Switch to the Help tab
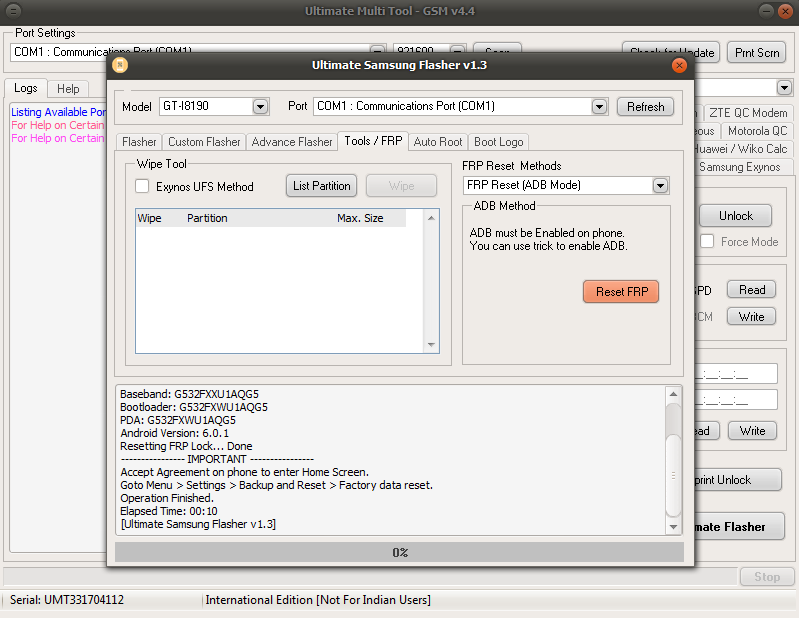This screenshot has width=799, height=618. pos(68,89)
